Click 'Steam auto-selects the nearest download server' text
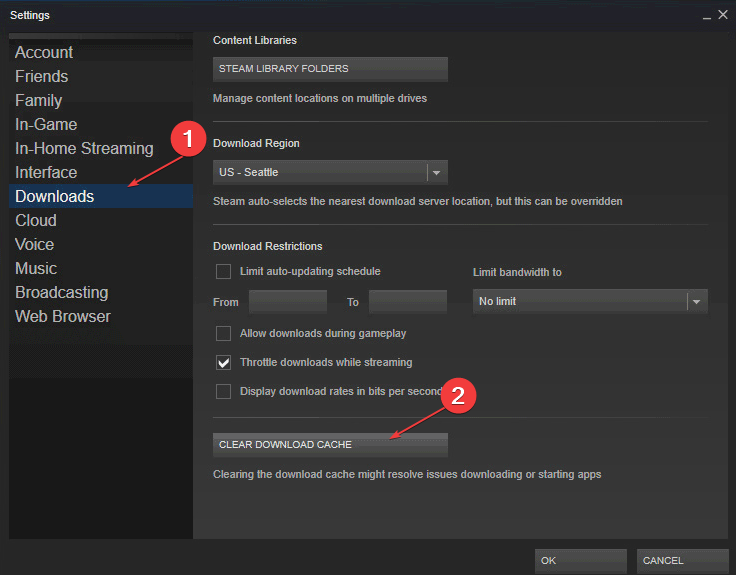Image resolution: width=736 pixels, height=575 pixels. 418,201
